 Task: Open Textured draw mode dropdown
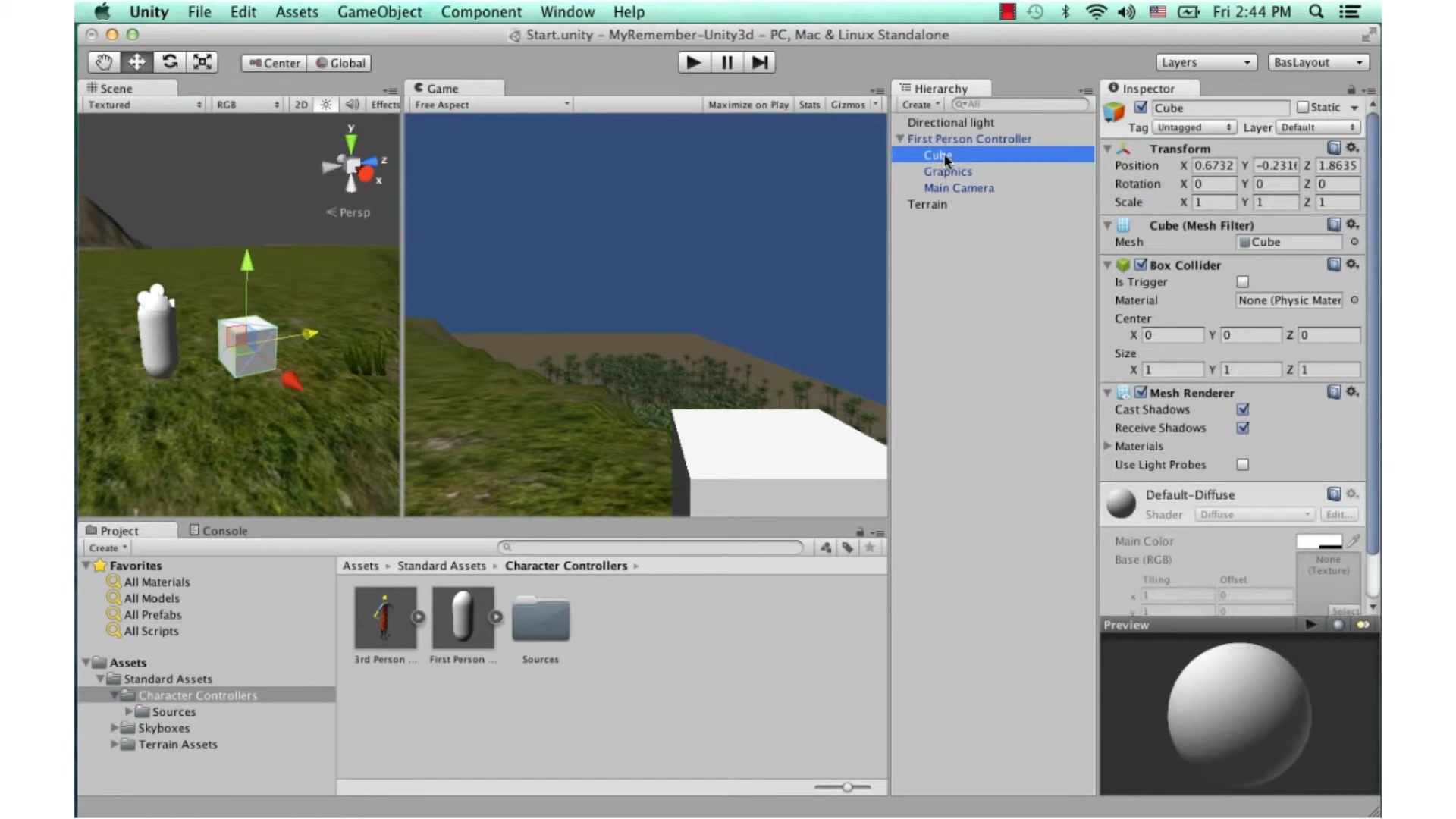[144, 105]
